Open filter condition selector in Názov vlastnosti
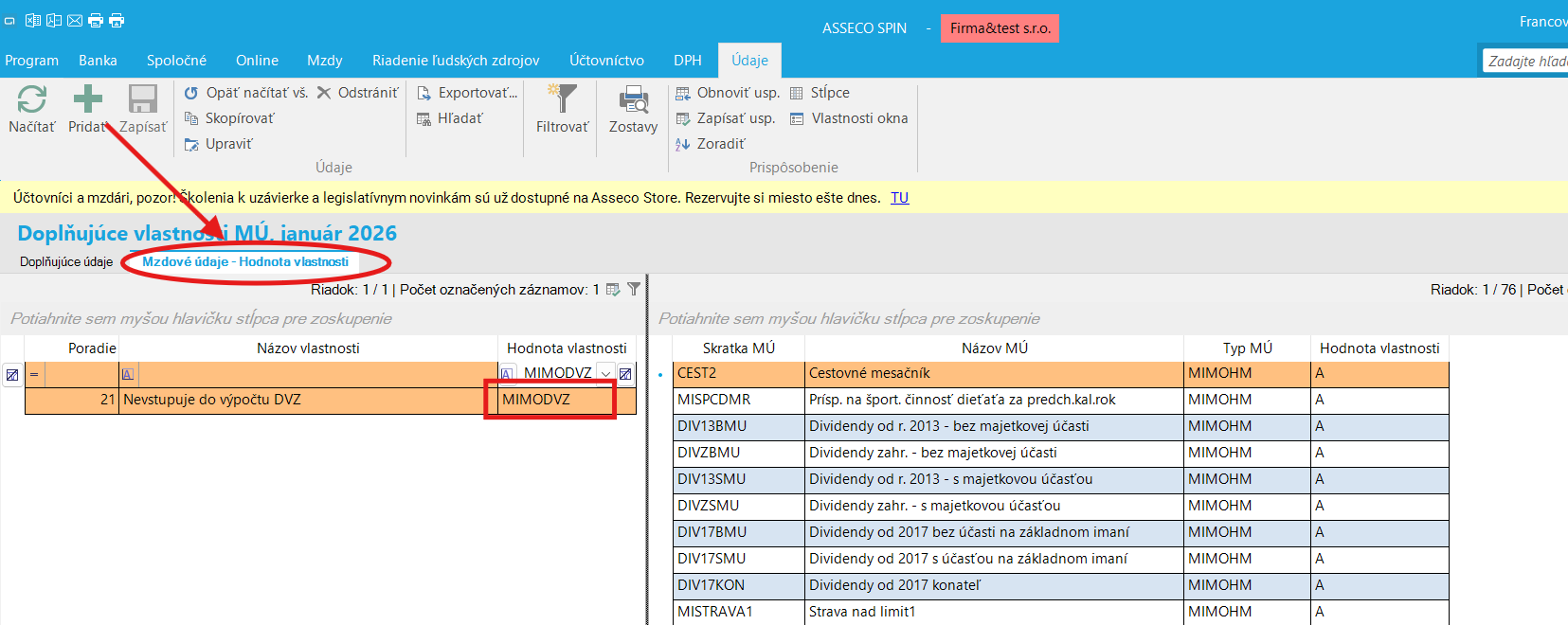 pos(128,374)
